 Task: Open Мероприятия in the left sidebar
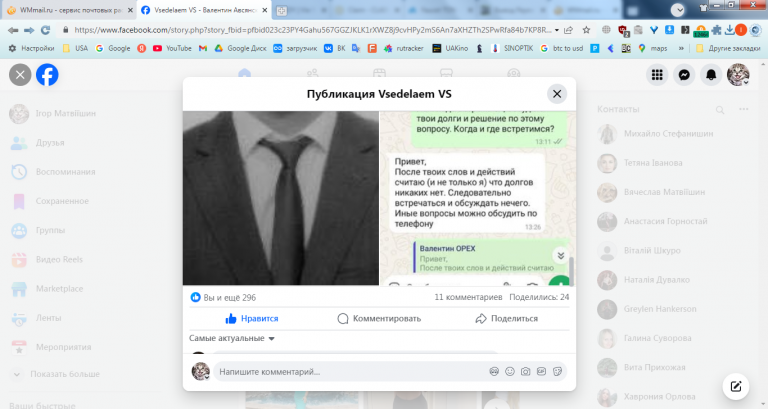pyautogui.click(x=63, y=347)
